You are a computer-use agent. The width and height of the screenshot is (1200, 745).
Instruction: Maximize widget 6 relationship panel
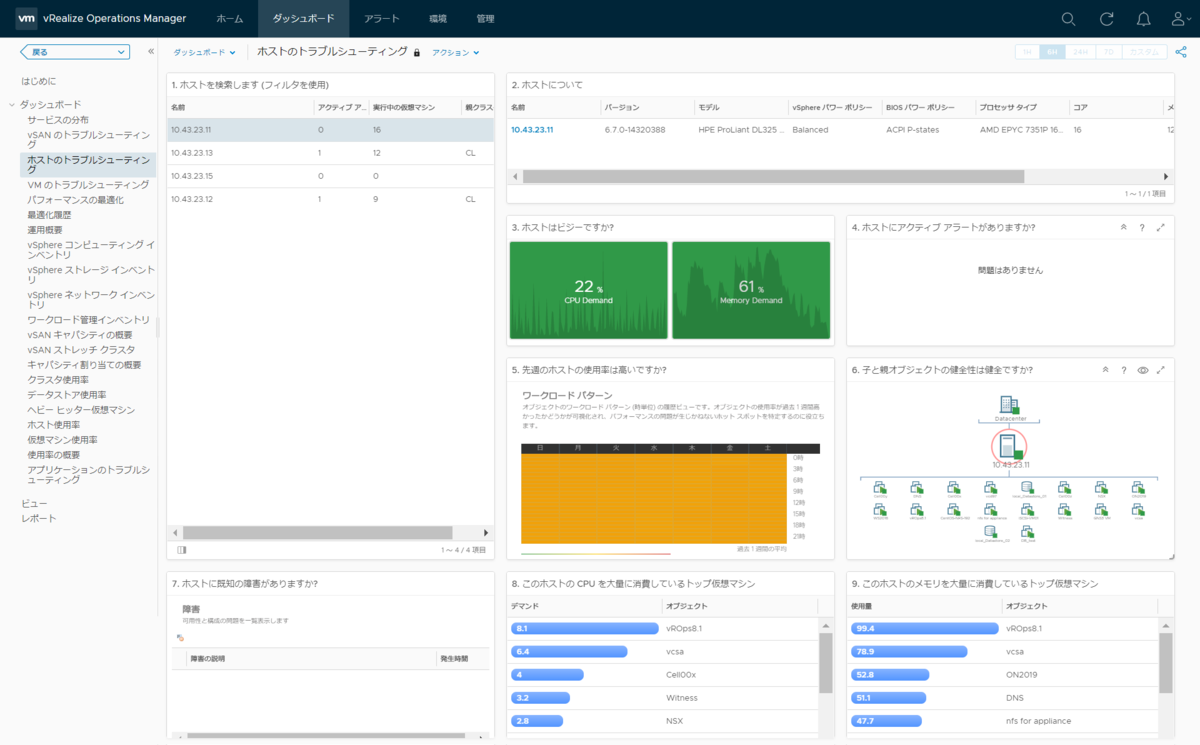point(1160,369)
